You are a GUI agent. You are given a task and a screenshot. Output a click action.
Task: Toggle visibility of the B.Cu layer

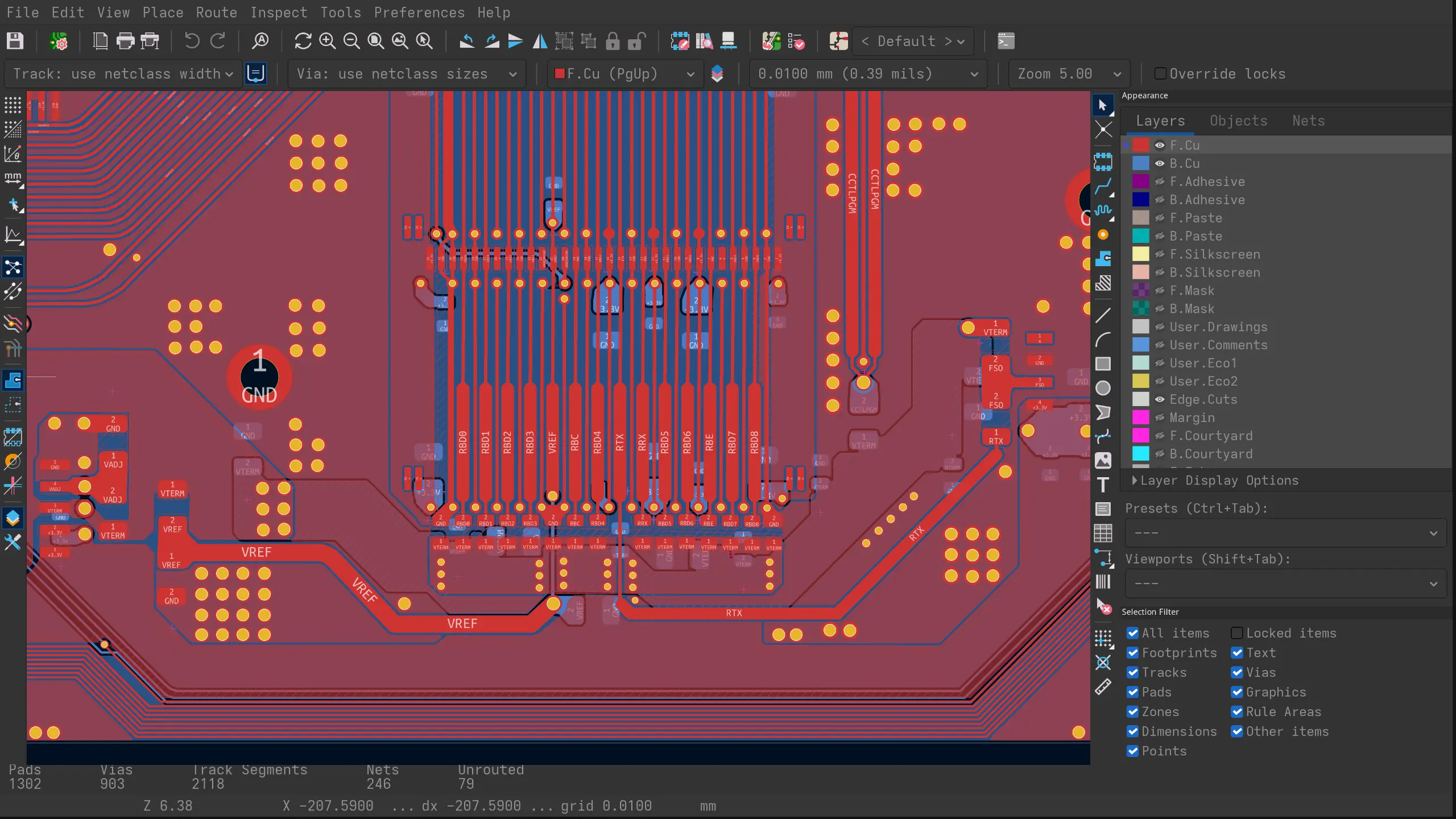pyautogui.click(x=1159, y=164)
